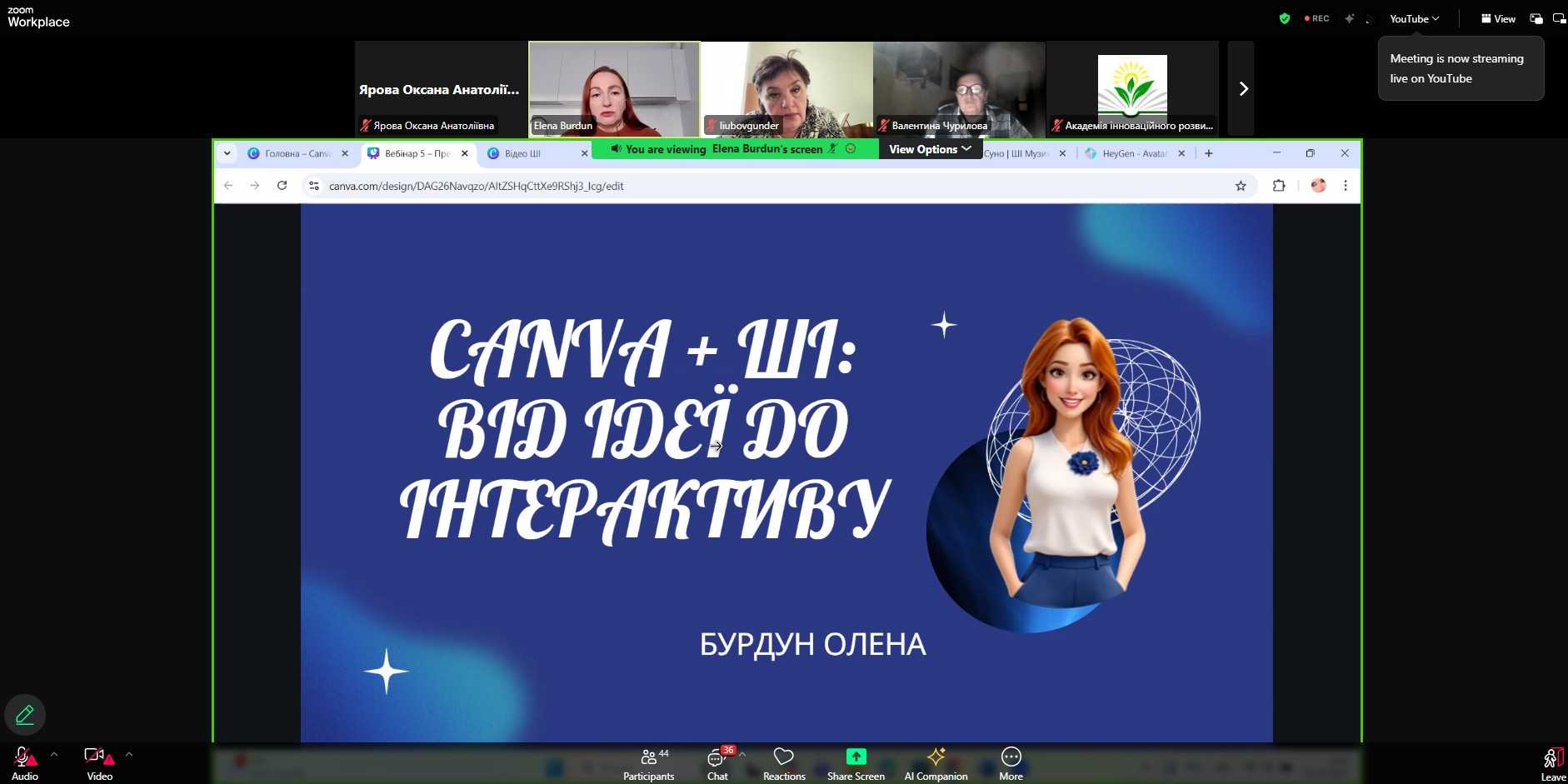Show next participants with right arrow

(x=1242, y=88)
